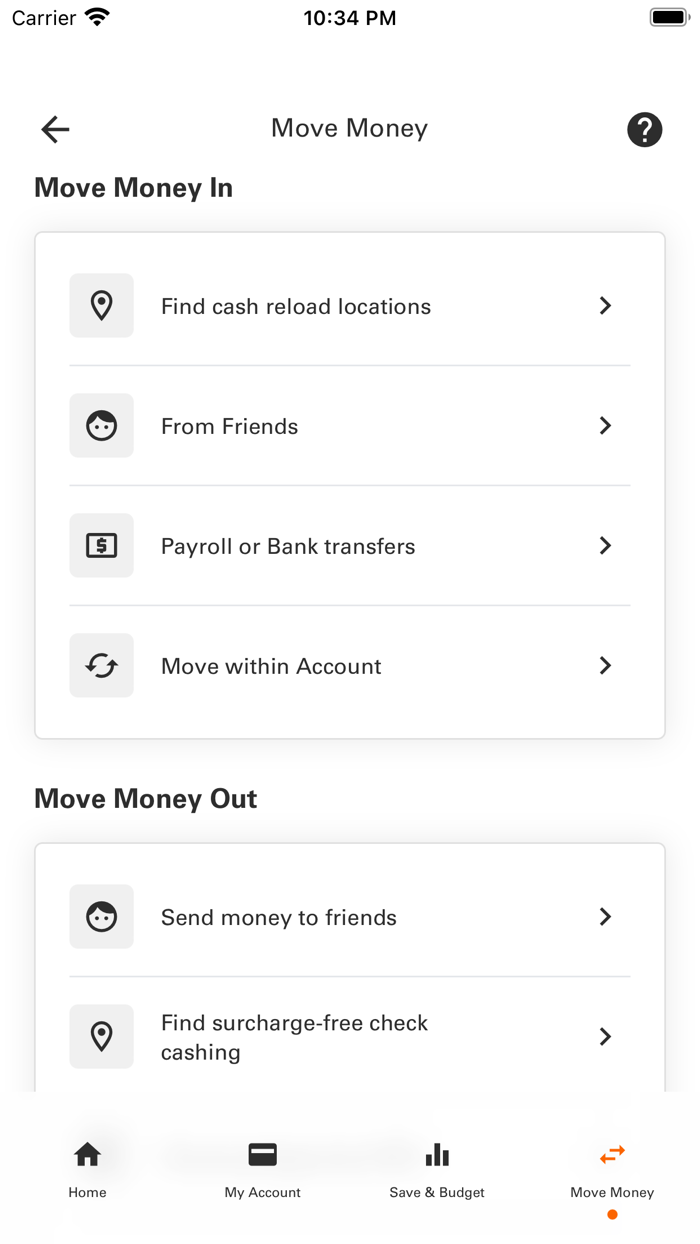Click the From Friends face icon

click(x=101, y=425)
